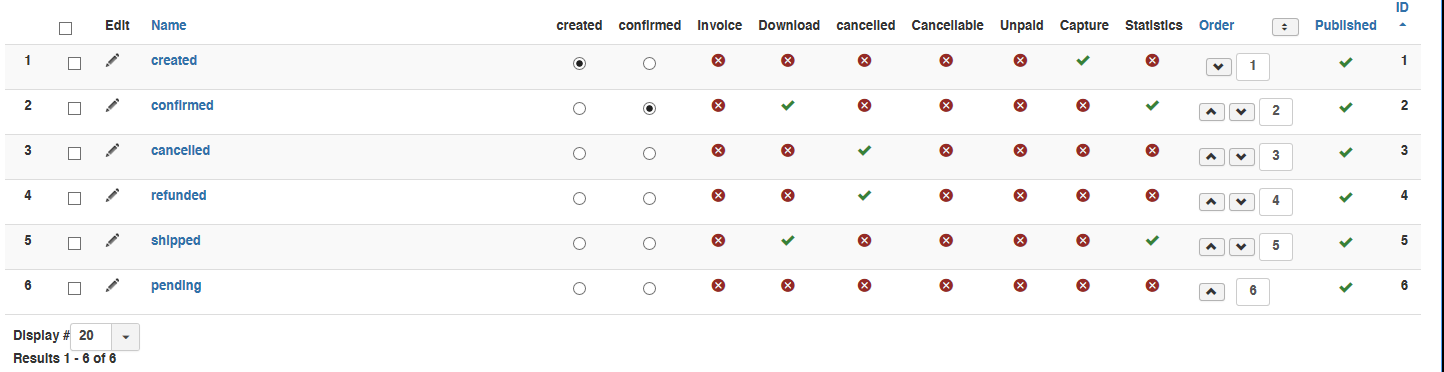
Task: Move pending status up with arrow
Action: [x=1210, y=292]
